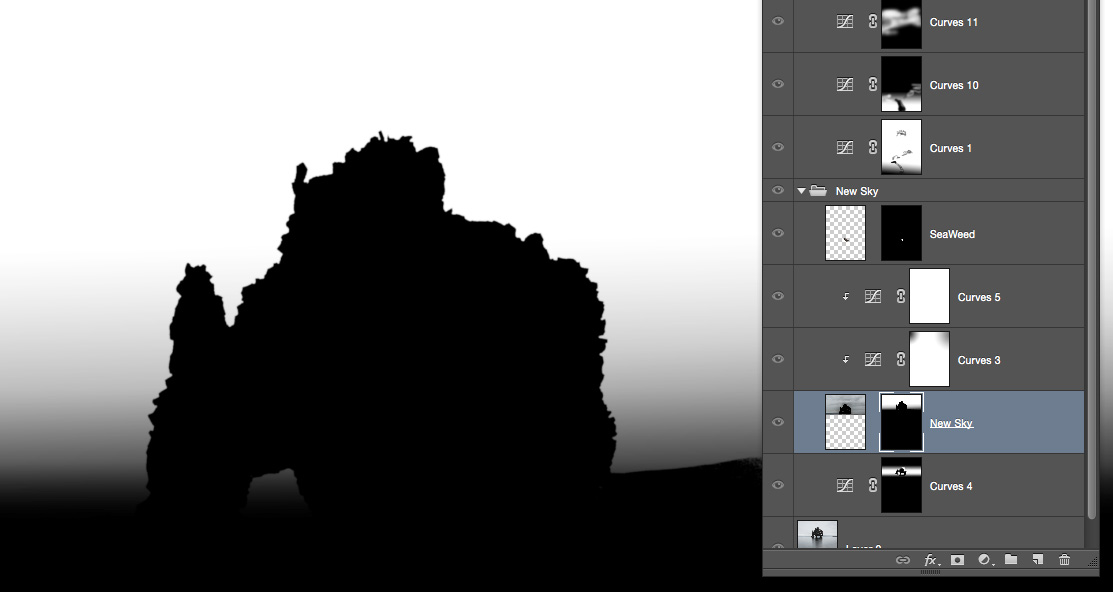Unlink mask on Curves 4 layer

[872, 486]
